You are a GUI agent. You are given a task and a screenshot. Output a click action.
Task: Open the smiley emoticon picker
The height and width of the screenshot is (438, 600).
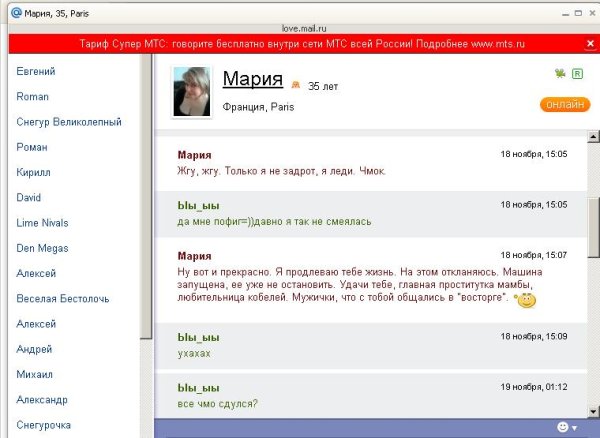tap(563, 427)
